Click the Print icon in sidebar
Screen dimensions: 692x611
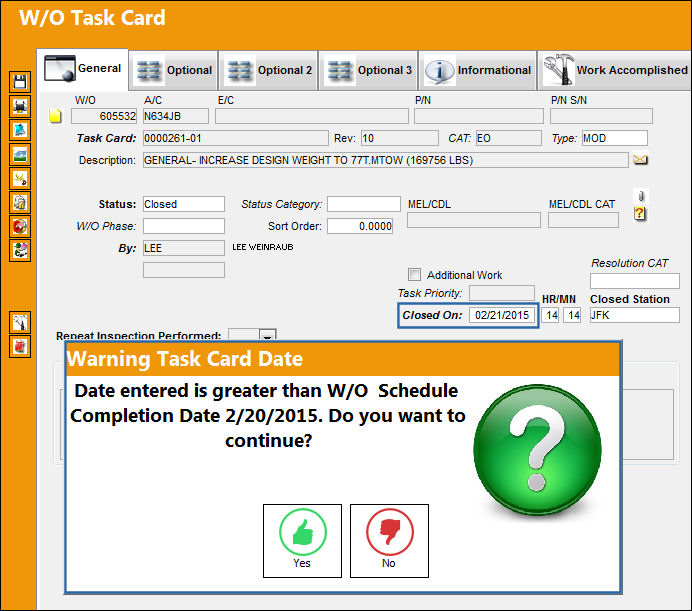point(20,106)
